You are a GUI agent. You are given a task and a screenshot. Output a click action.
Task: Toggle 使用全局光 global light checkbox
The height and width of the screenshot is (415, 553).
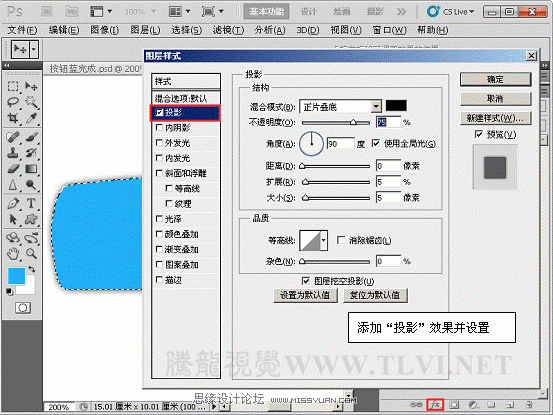376,143
